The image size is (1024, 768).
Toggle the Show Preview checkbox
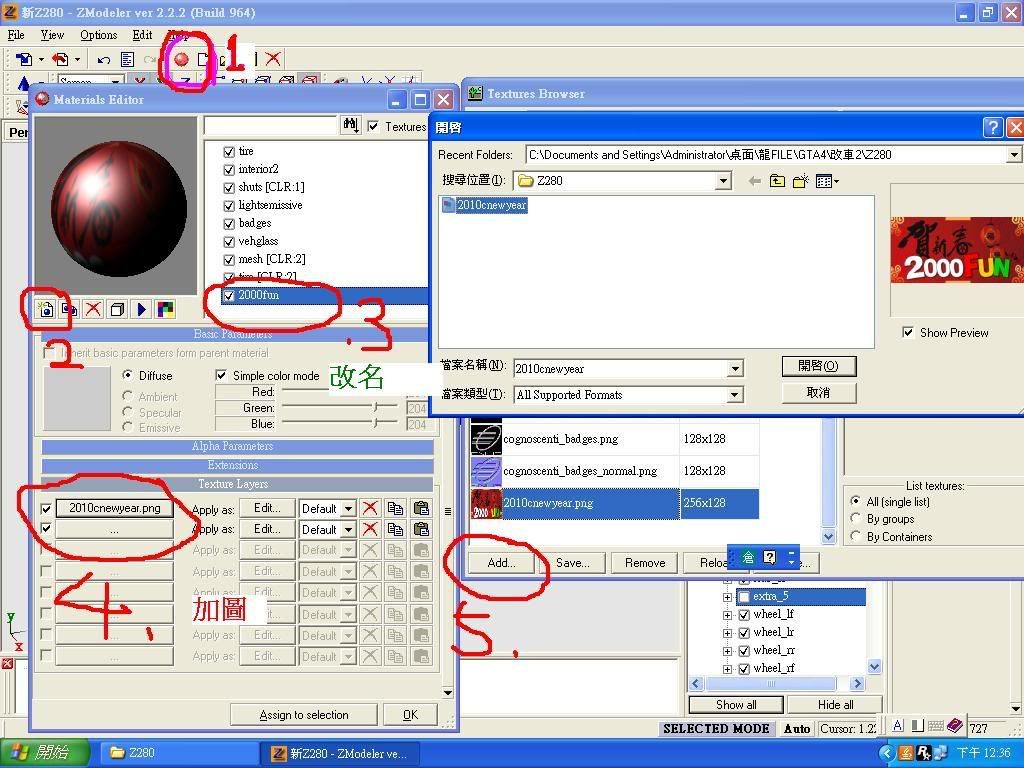908,332
